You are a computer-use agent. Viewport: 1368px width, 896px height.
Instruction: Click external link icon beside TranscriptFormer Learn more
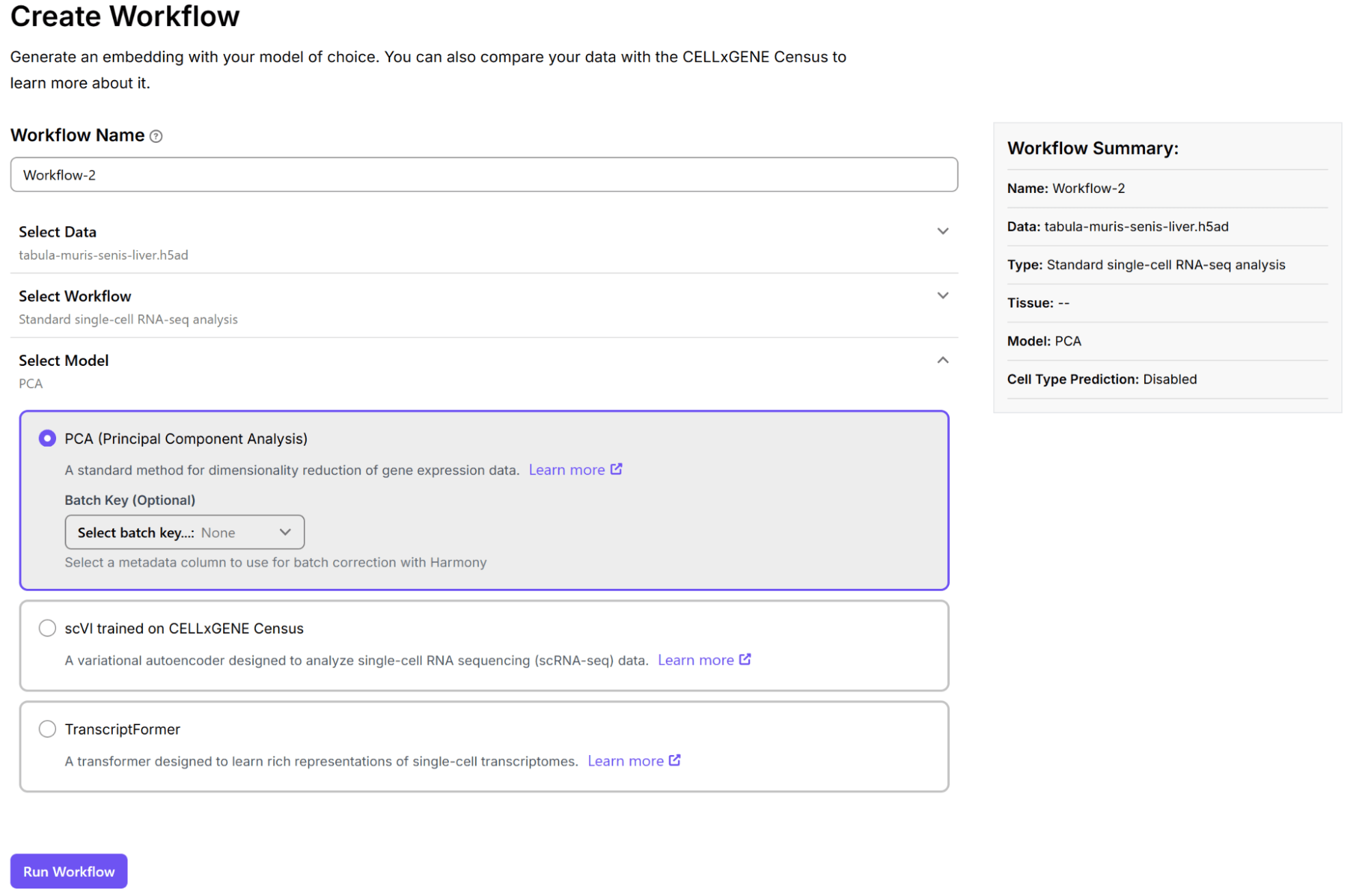(675, 761)
